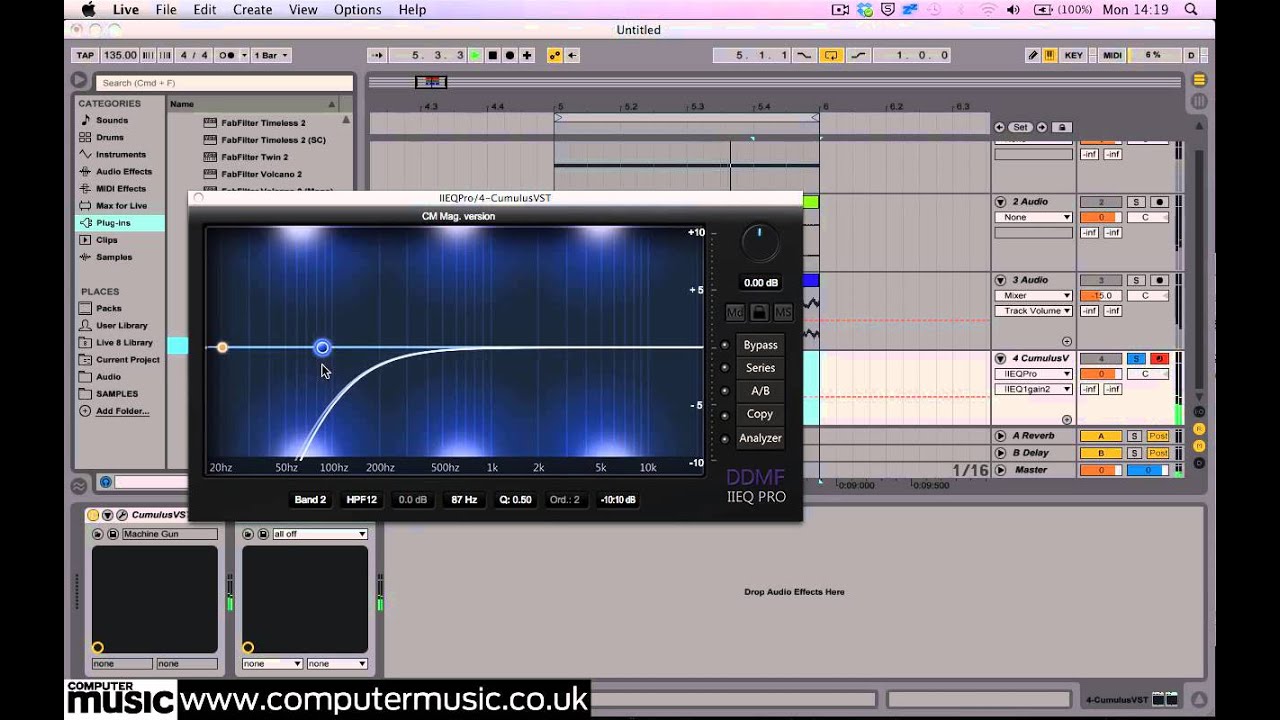Screen dimensions: 1280x720
Task: Click the Bypass button in IIEQ Pro
Action: pos(760,345)
